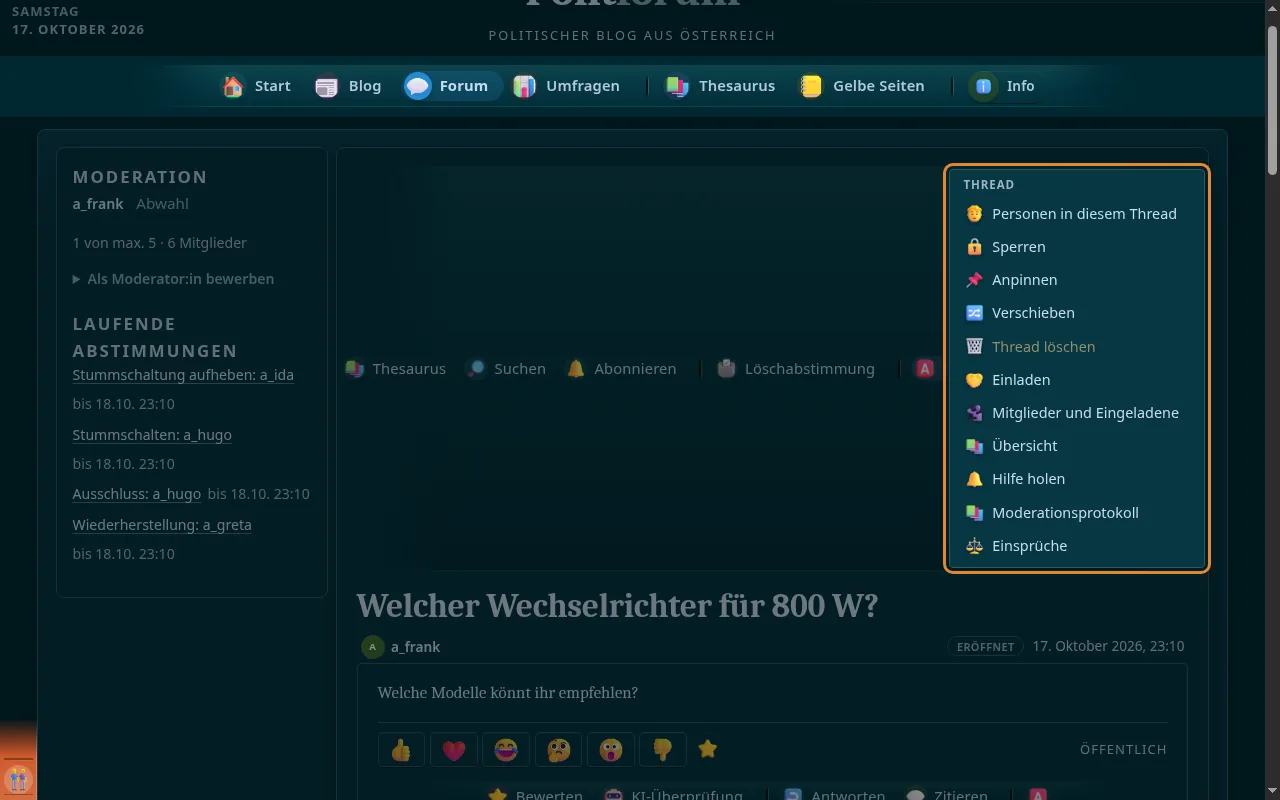Select Sperren in the thread menu
Screen dimensions: 1280x800
(1077, 247)
